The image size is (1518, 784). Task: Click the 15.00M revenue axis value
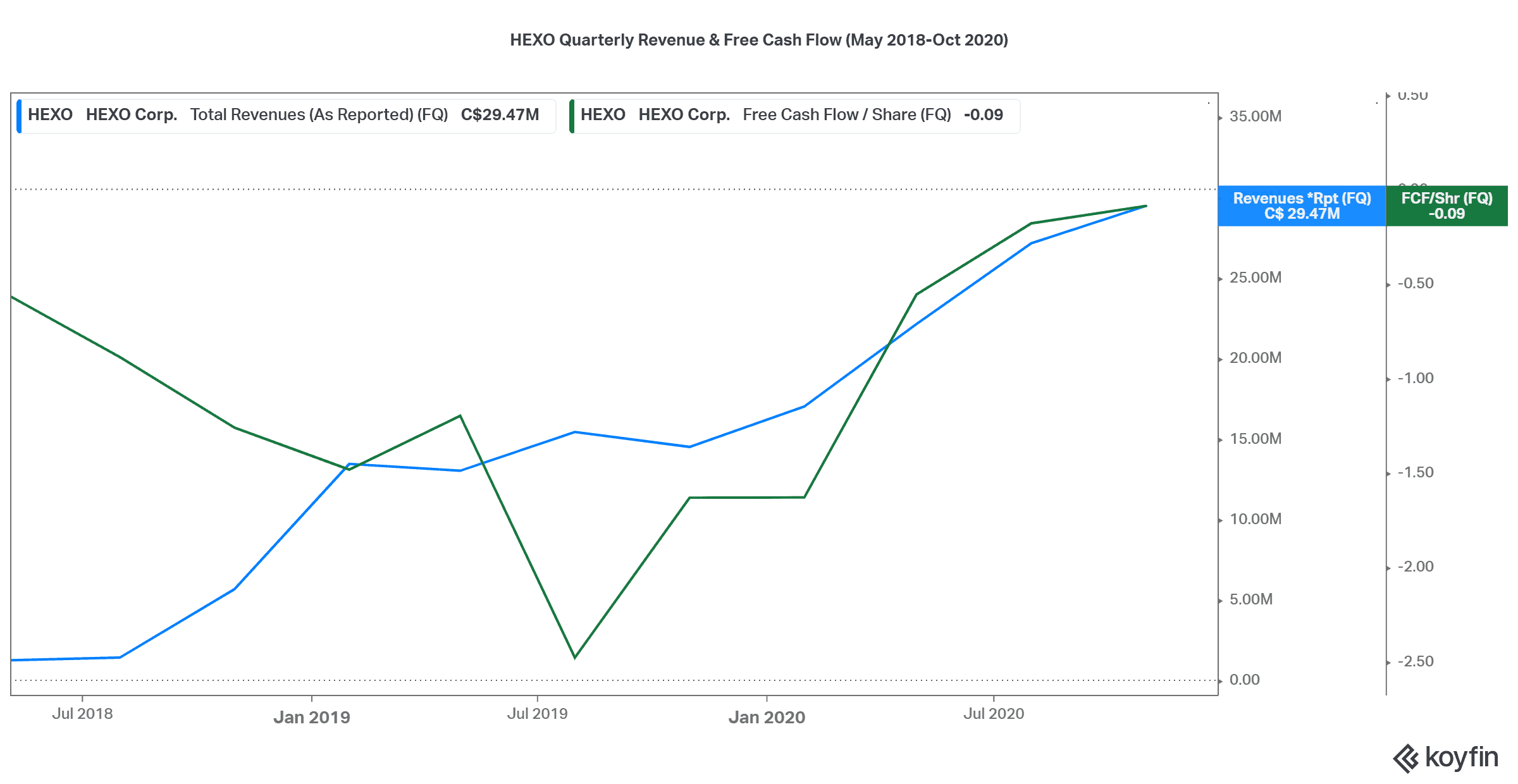pyautogui.click(x=1256, y=439)
